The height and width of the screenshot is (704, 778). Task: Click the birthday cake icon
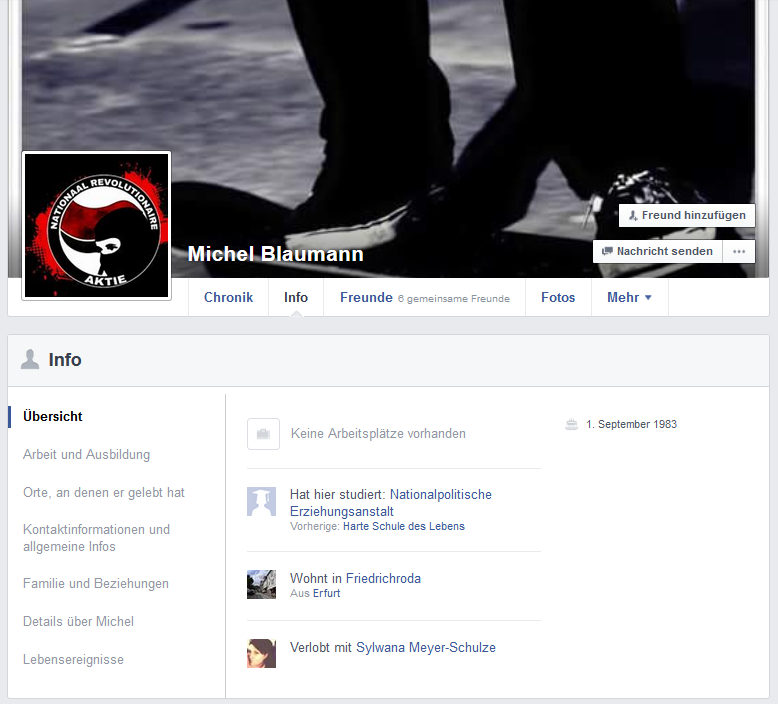(572, 425)
